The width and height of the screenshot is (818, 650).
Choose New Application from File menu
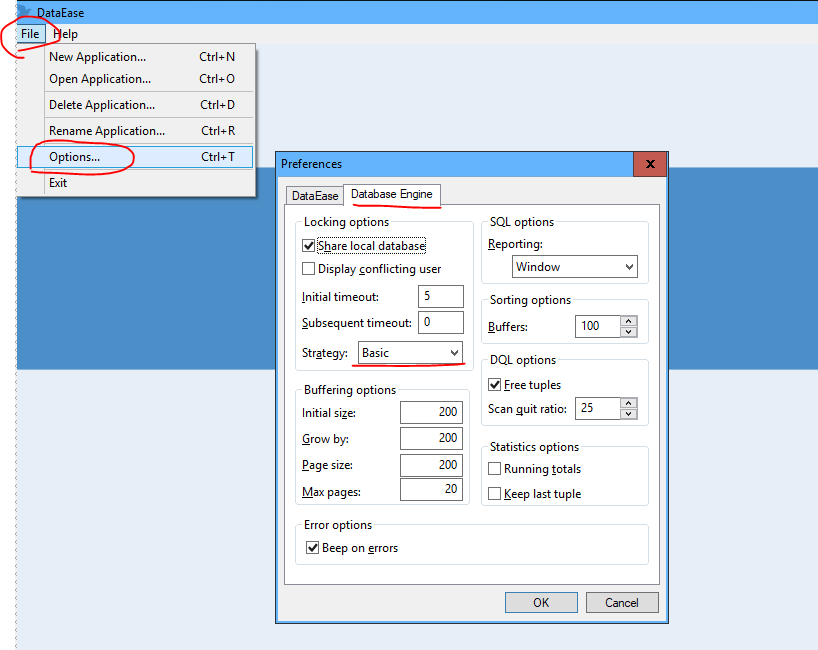pos(97,57)
